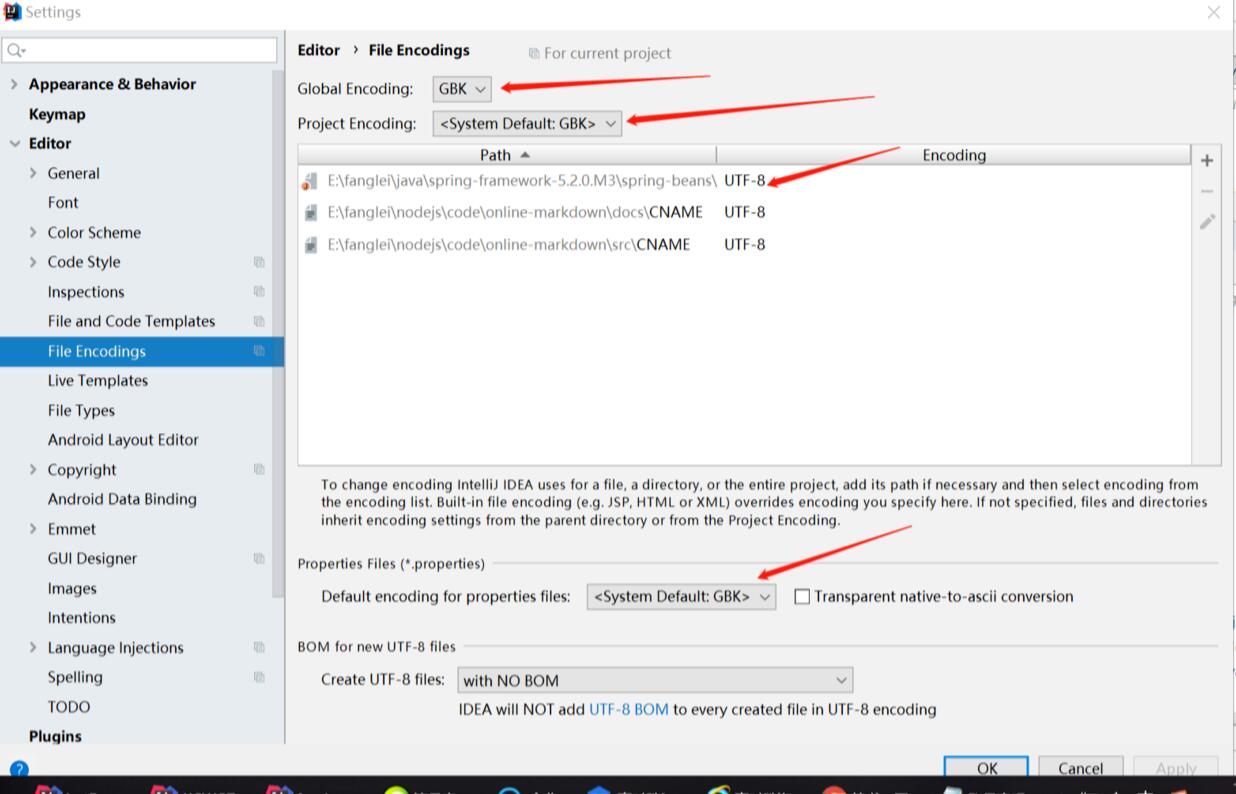Open the Project Encoding dropdown
Viewport: 1236px width, 794px height.
point(527,124)
